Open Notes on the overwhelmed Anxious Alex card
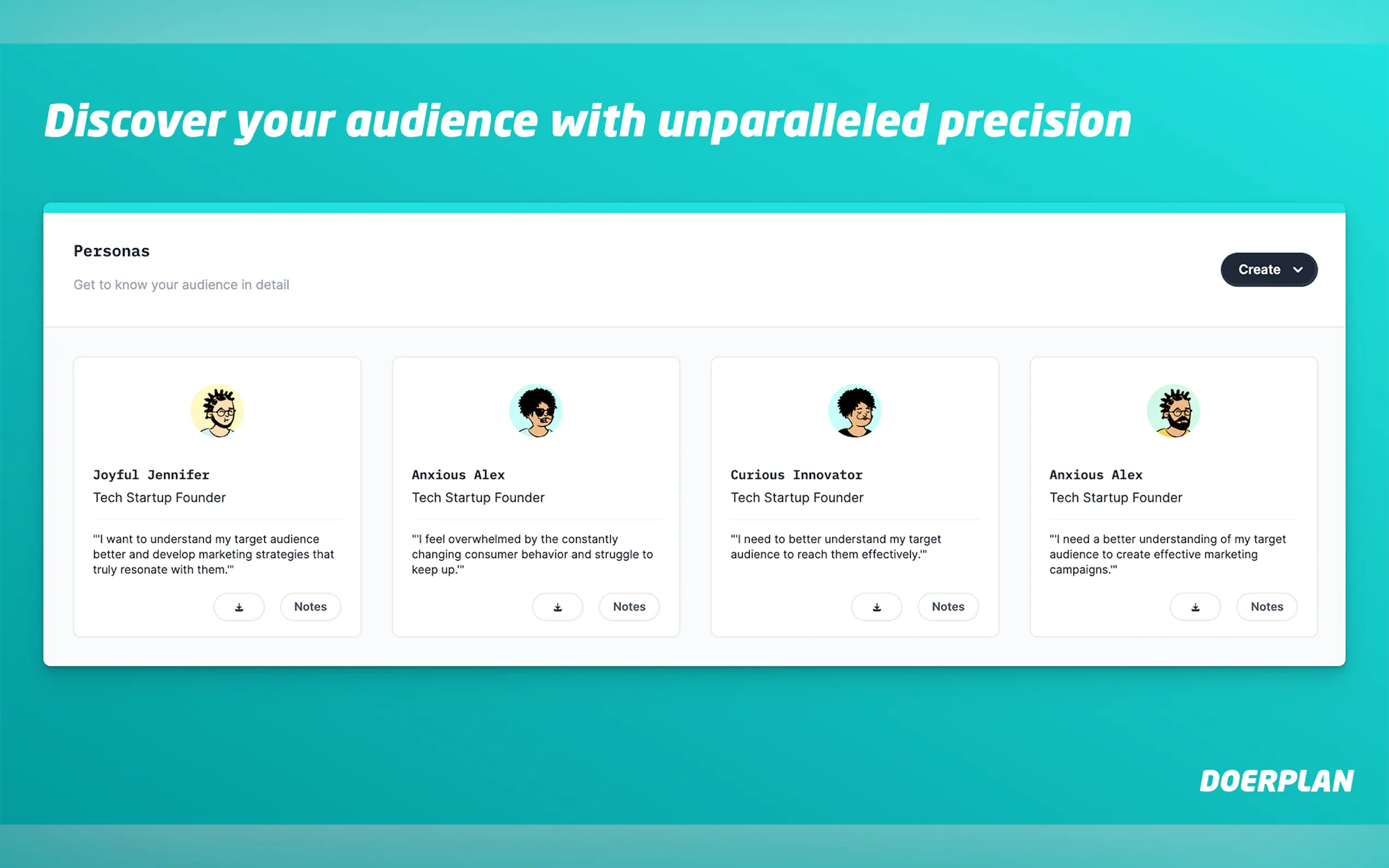Screen dimensions: 1389x868 629,607
